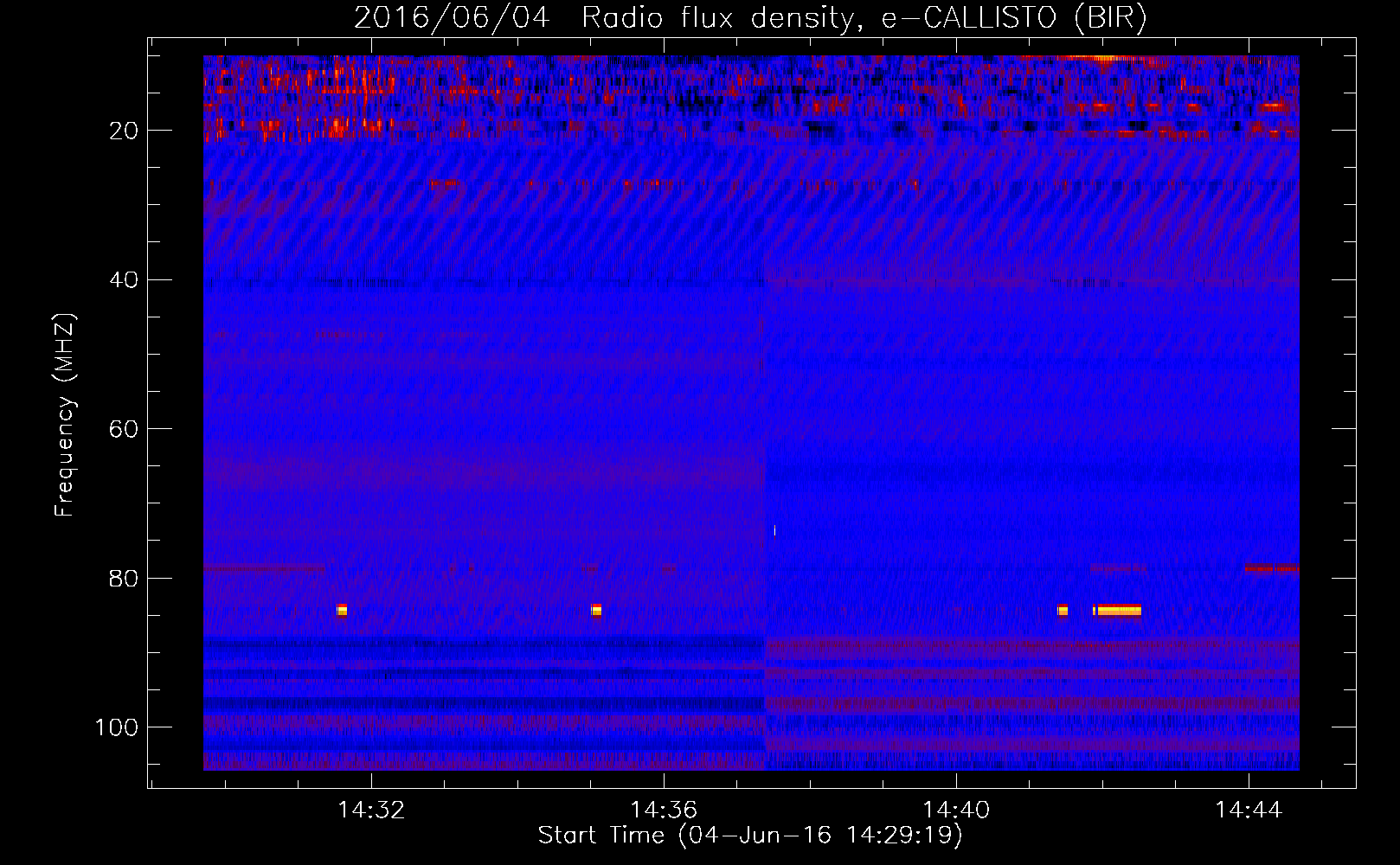Click the plot title '2016/06/04 Radio flux density, e-CALLISTO (BIR)'
The width and height of the screenshot is (1400, 865).
(x=750, y=18)
